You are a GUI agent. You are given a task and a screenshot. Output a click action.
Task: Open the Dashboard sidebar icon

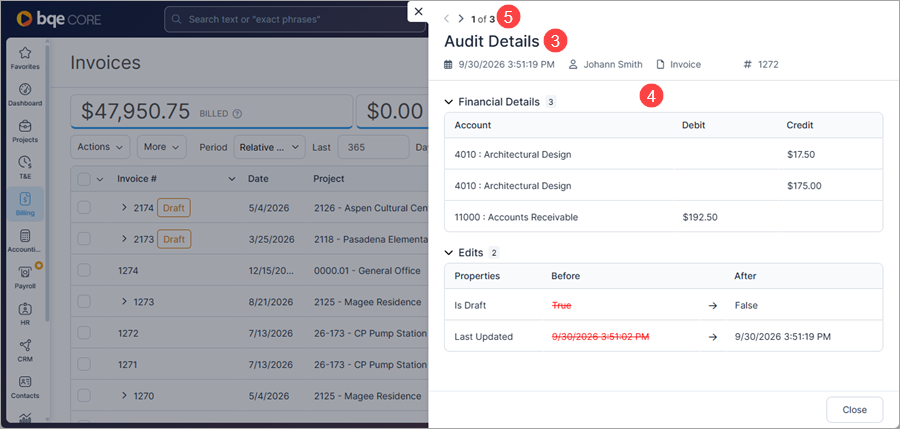coord(25,95)
